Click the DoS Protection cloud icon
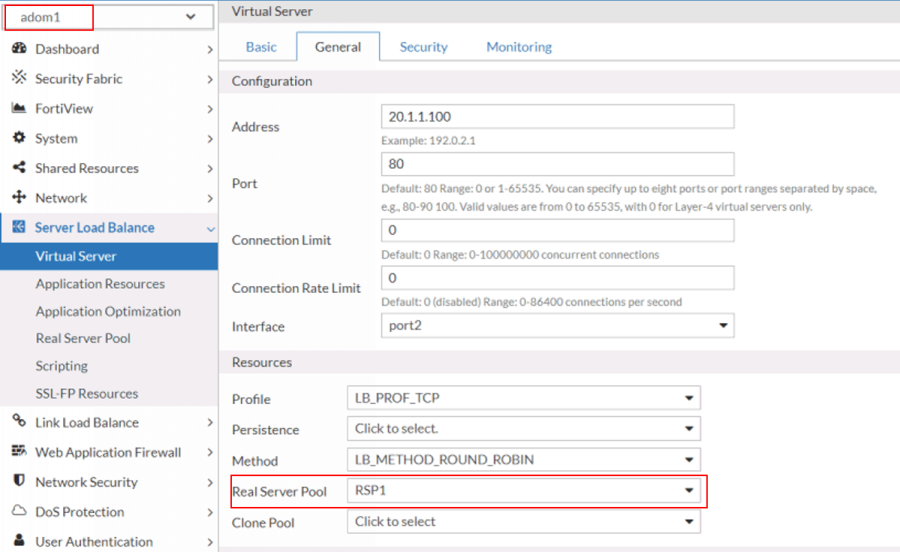The image size is (900, 552). click(x=19, y=512)
